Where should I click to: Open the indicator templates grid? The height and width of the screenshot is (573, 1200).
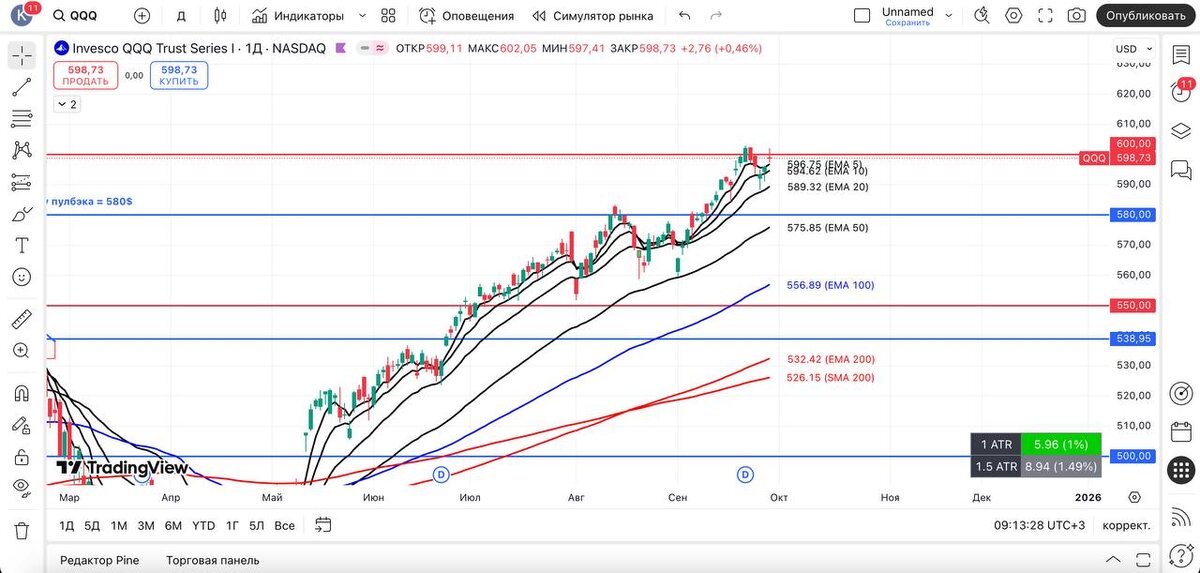pyautogui.click(x=389, y=16)
